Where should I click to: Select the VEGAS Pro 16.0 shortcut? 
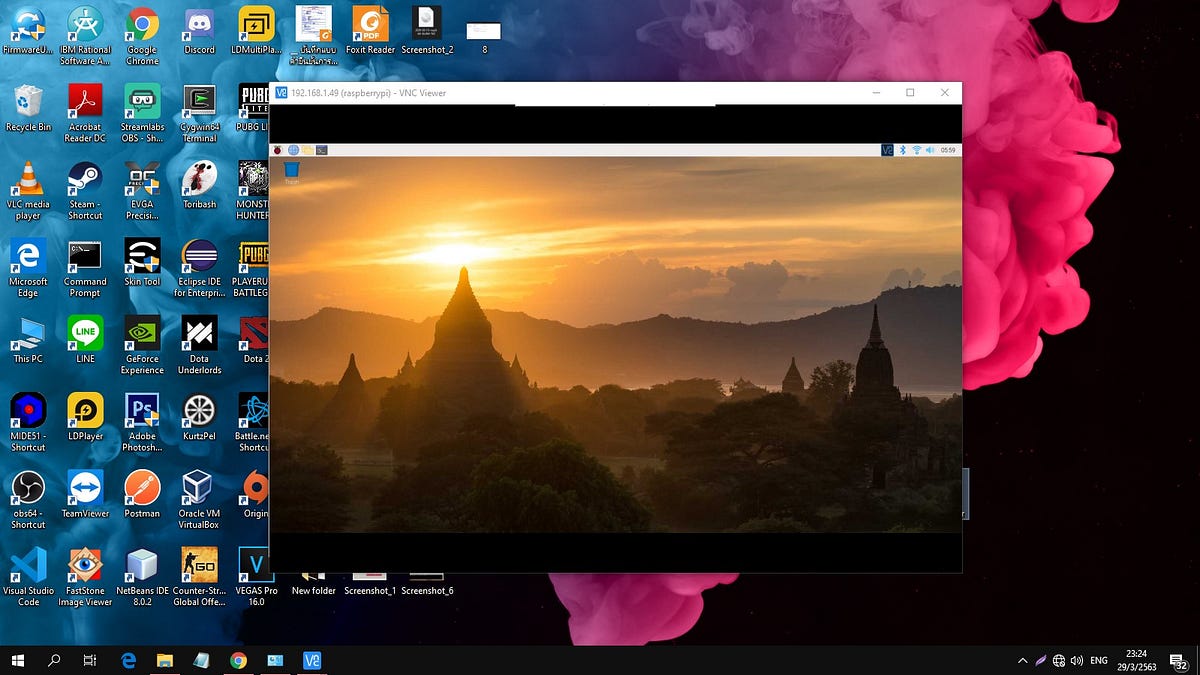point(256,577)
